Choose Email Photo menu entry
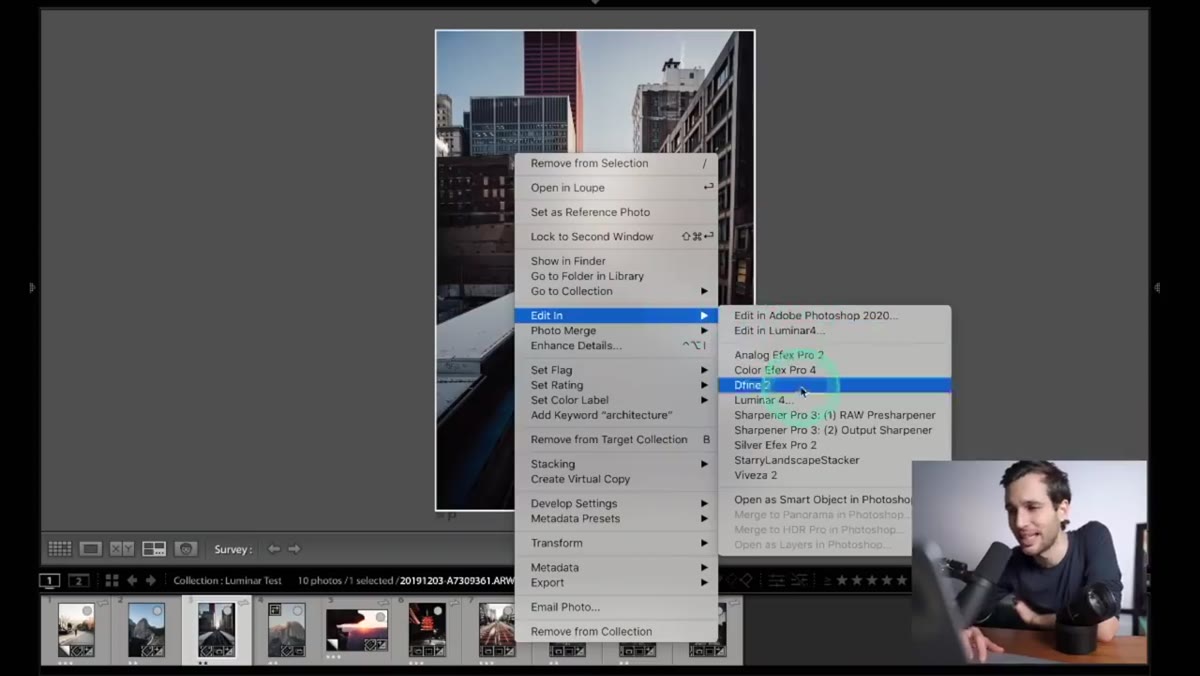This screenshot has width=1200, height=676. click(x=616, y=607)
